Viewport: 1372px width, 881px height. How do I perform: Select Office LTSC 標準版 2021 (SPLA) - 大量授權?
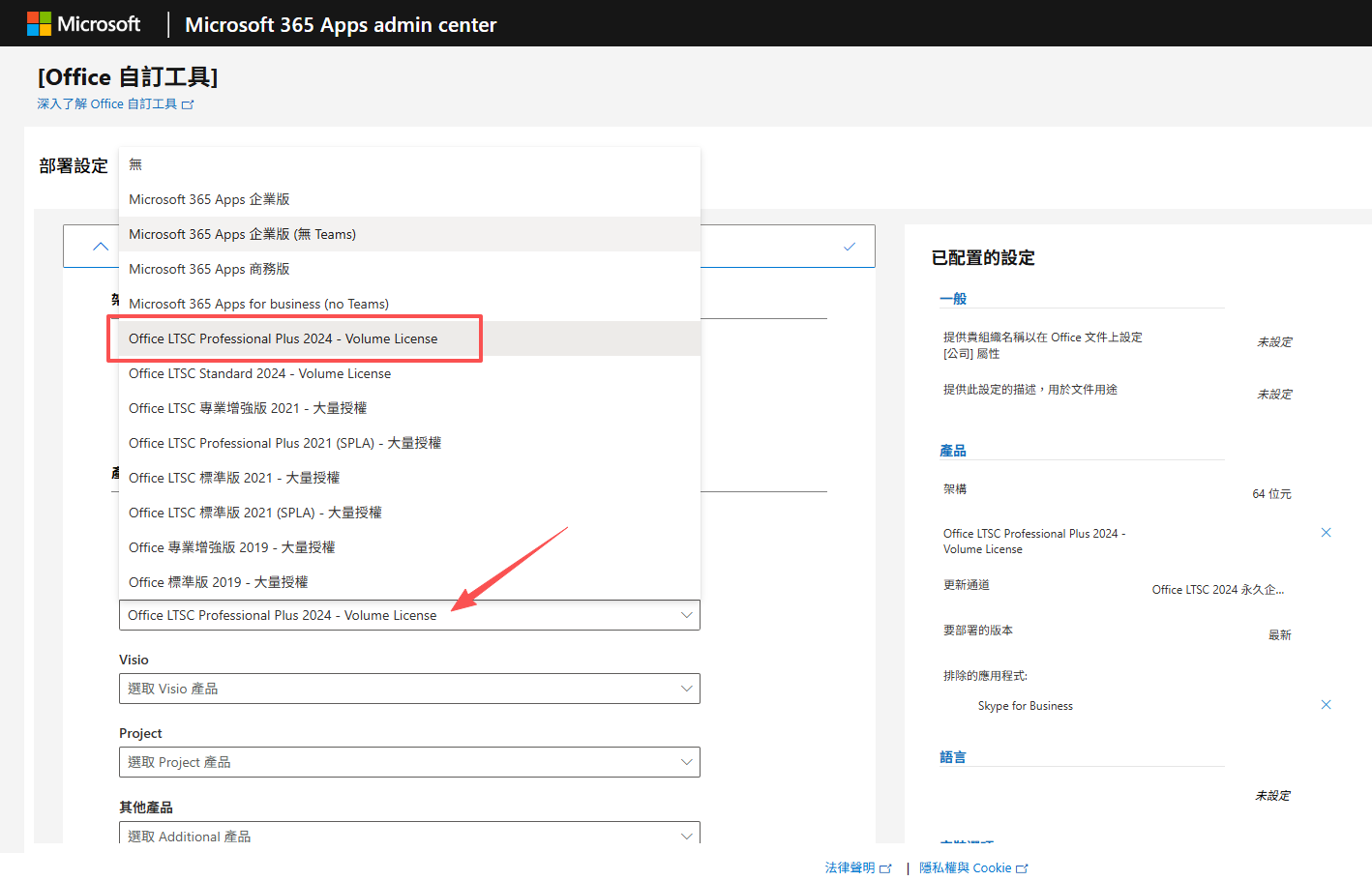tap(409, 513)
